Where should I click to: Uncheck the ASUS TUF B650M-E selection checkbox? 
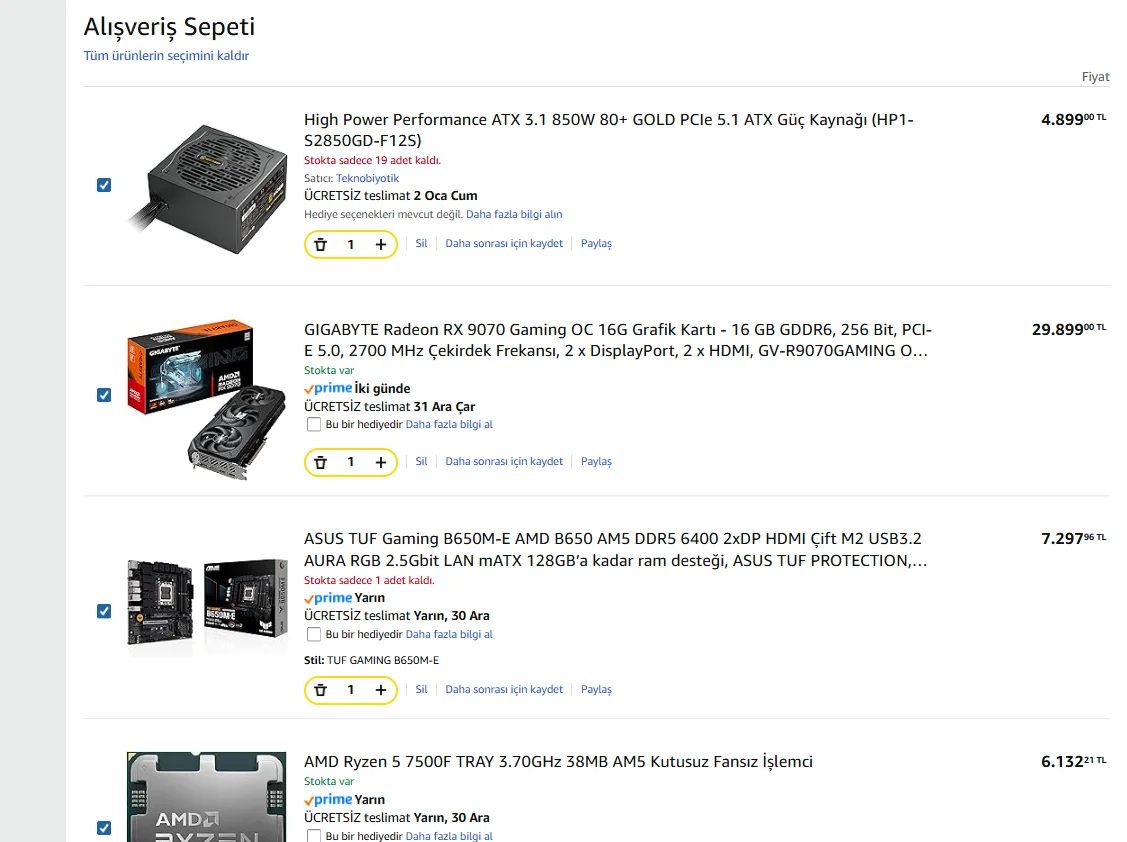pyautogui.click(x=104, y=611)
